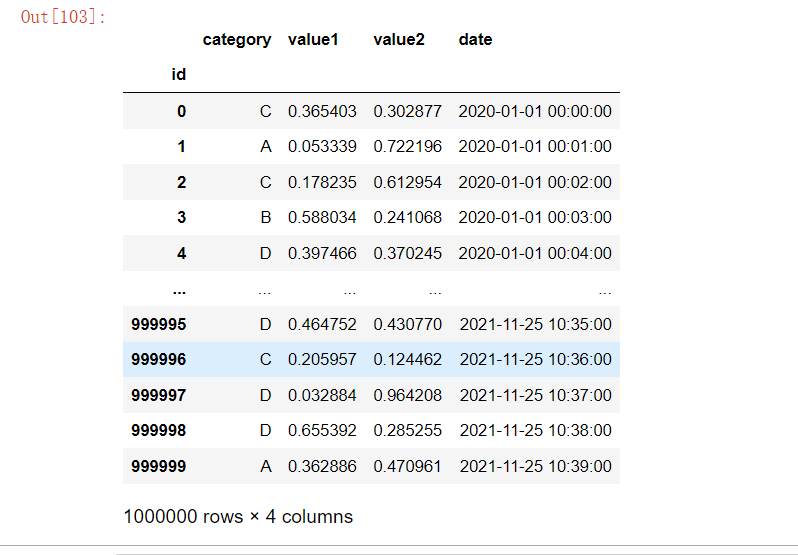Image resolution: width=798 pixels, height=555 pixels.
Task: Click value1 cell 0.588034
Action: point(322,218)
